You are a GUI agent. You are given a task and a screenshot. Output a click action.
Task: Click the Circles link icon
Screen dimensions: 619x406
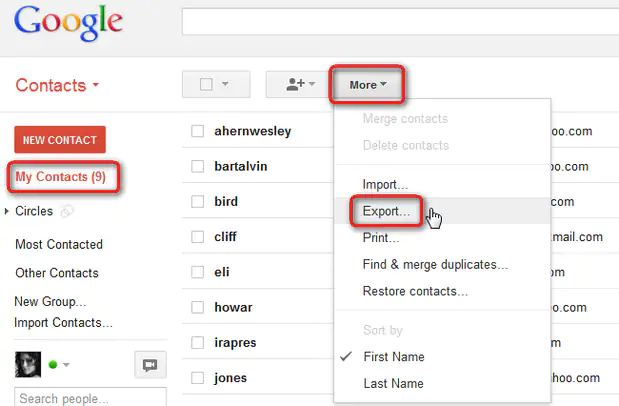(x=68, y=212)
